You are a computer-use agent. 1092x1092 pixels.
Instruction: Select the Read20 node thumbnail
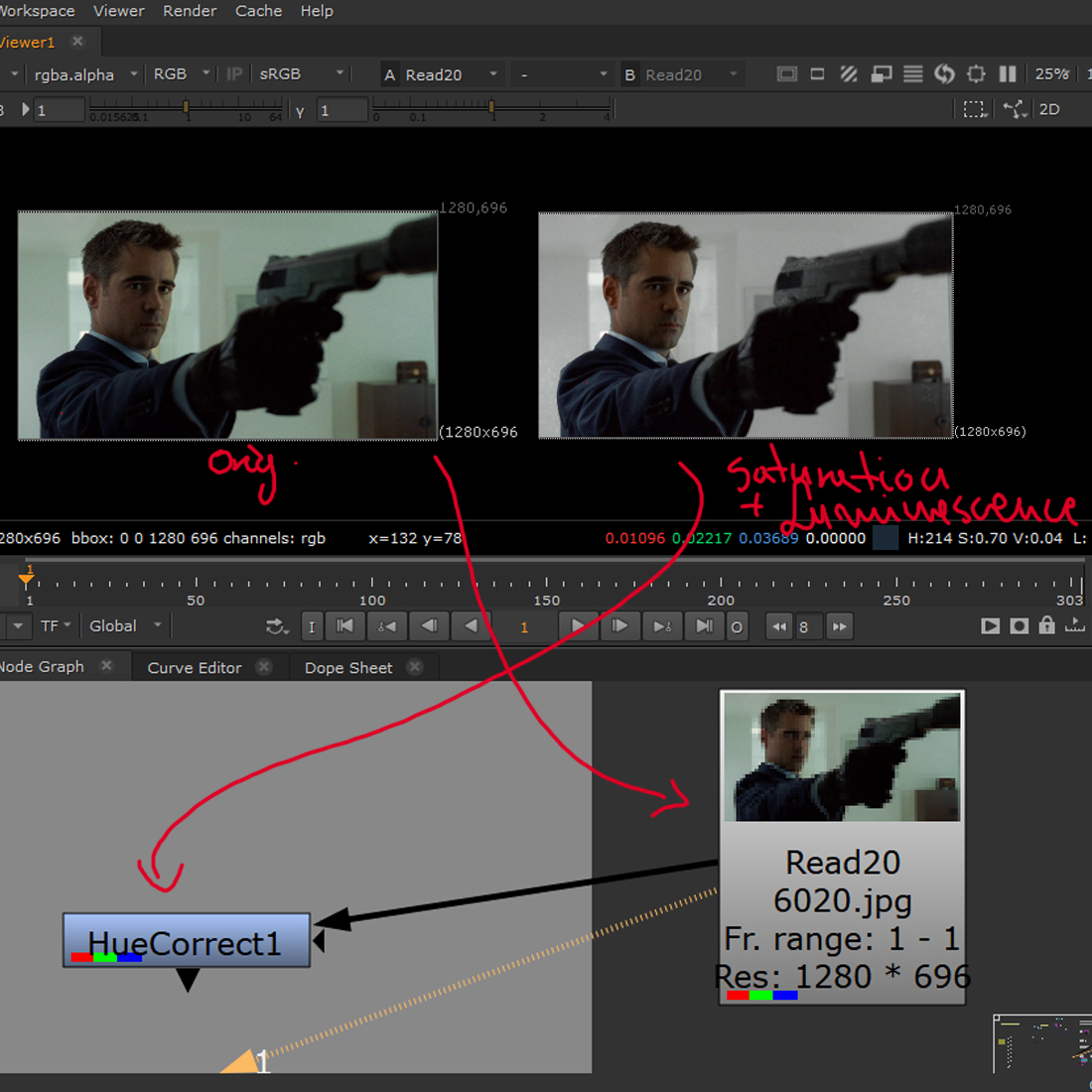[842, 756]
